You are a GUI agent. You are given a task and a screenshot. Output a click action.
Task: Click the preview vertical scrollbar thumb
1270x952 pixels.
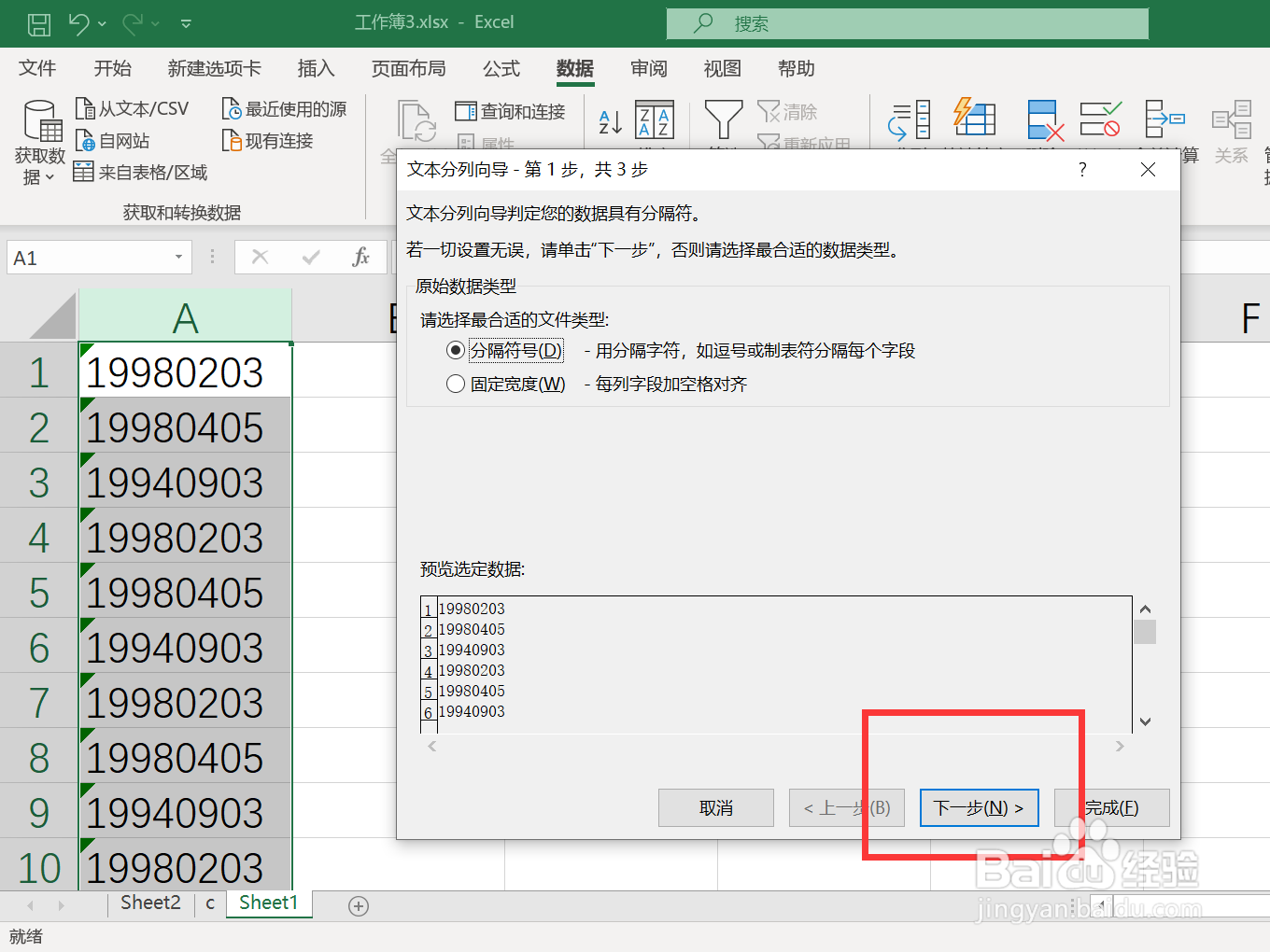(1145, 632)
